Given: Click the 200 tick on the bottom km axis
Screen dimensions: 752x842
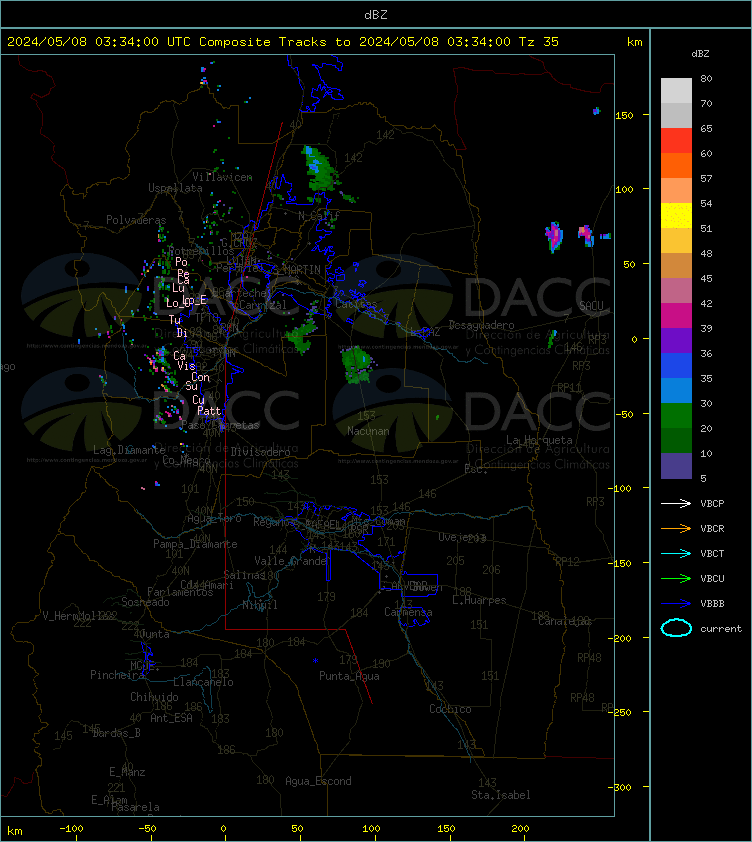Looking at the screenshot, I should click(x=520, y=829).
